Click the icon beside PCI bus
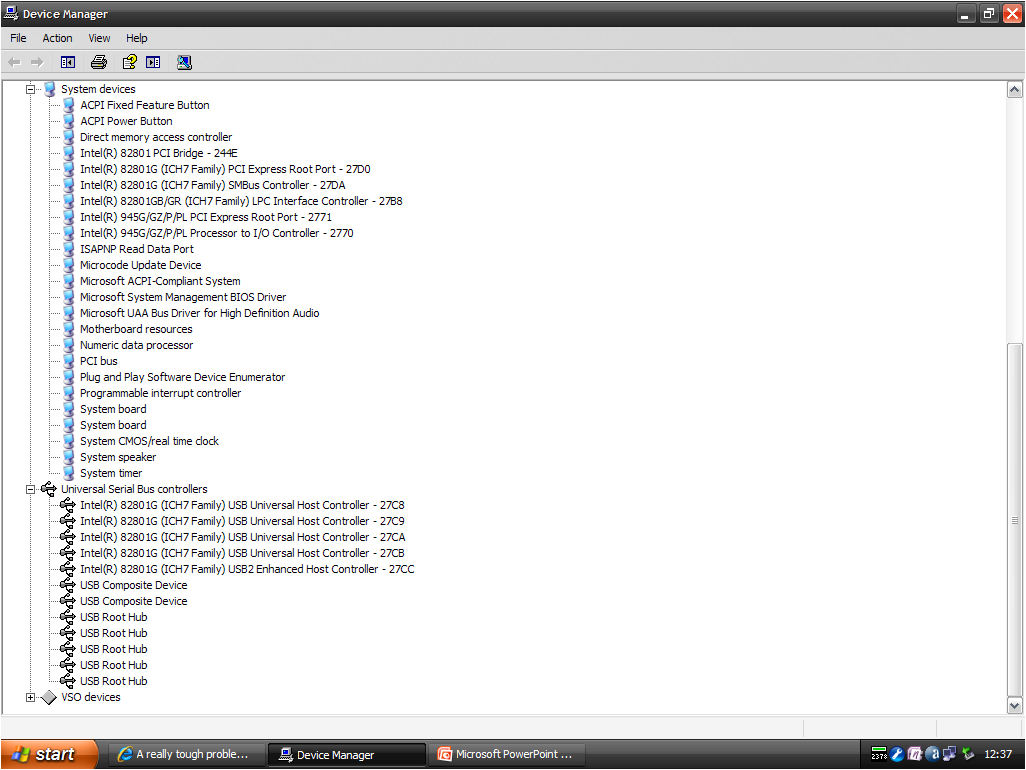The height and width of the screenshot is (770, 1026). tap(69, 361)
